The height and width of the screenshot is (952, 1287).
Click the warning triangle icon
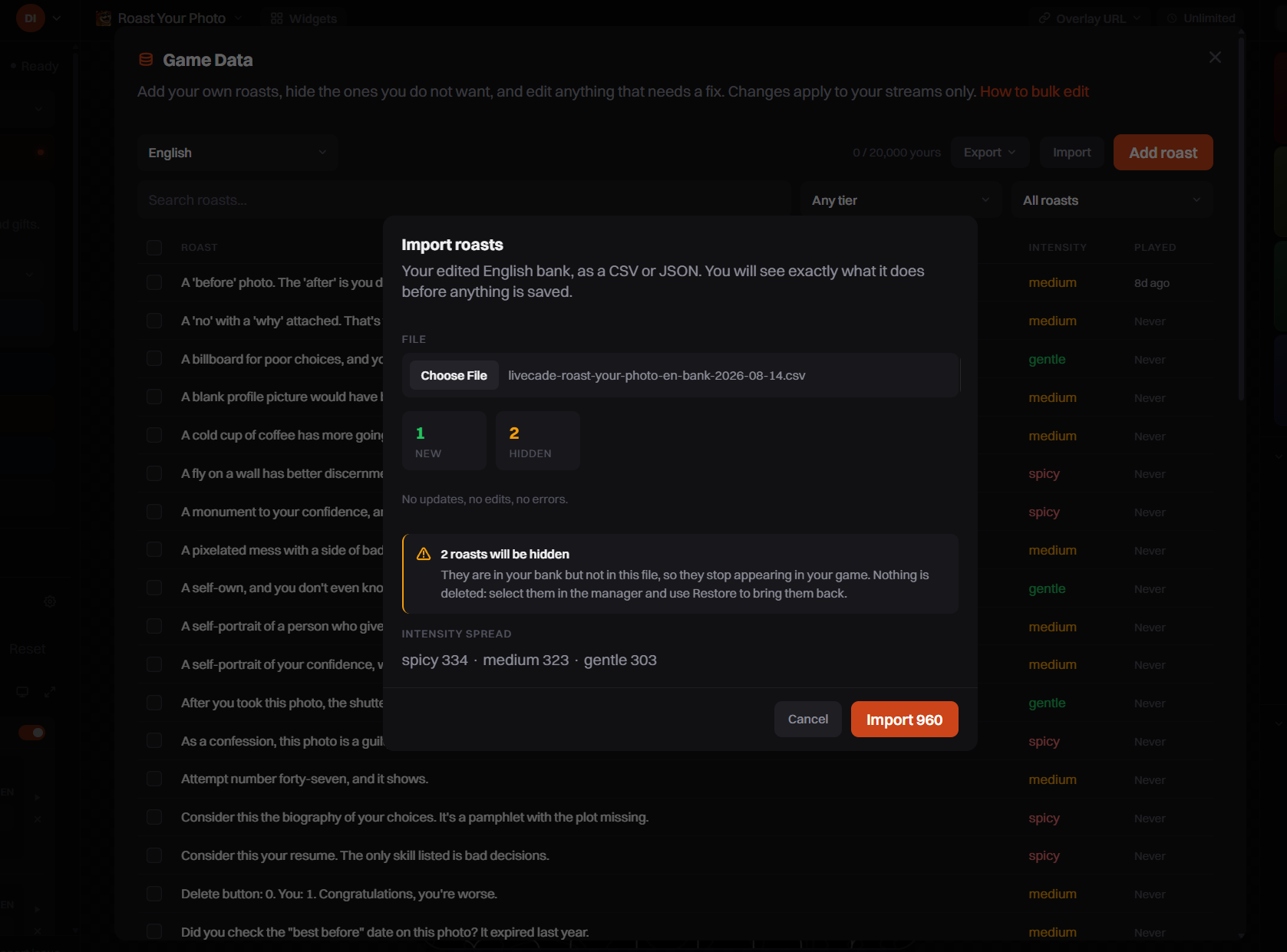coord(424,554)
